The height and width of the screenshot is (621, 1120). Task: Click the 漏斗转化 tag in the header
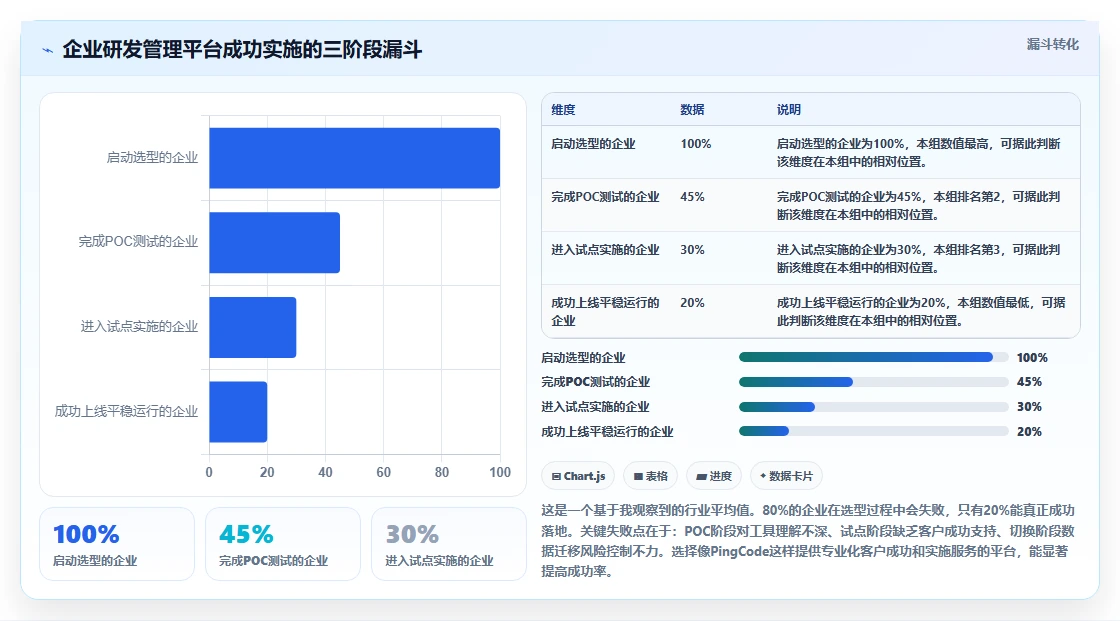pyautogui.click(x=1052, y=44)
